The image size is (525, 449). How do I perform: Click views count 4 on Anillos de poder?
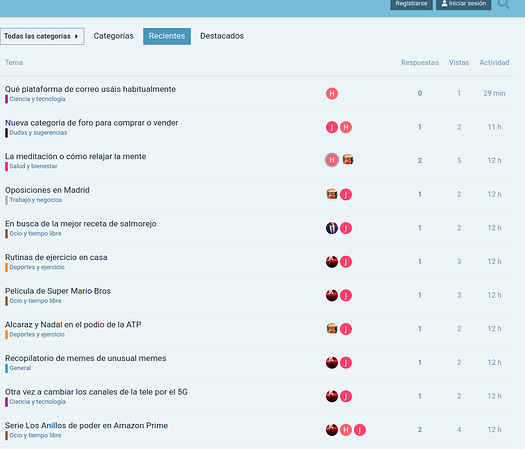point(459,430)
